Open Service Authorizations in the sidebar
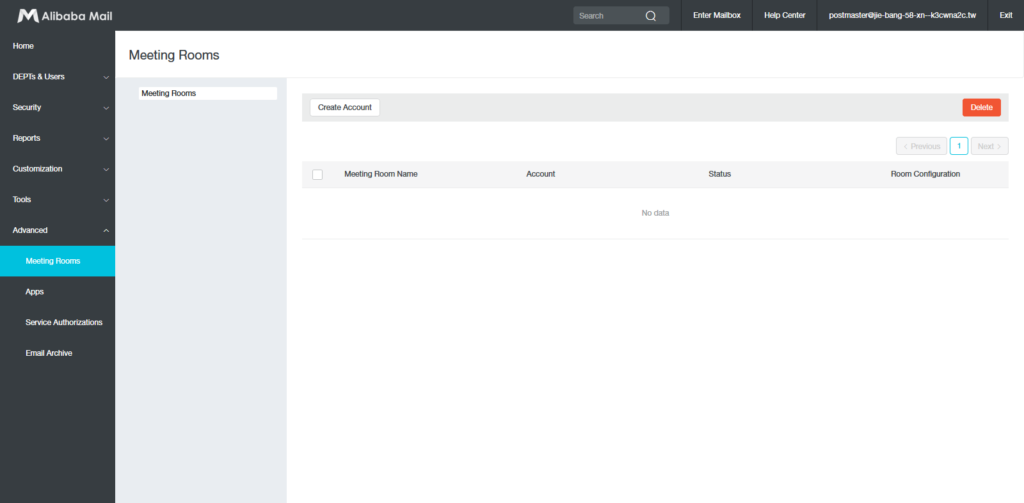The height and width of the screenshot is (503, 1024). click(64, 323)
